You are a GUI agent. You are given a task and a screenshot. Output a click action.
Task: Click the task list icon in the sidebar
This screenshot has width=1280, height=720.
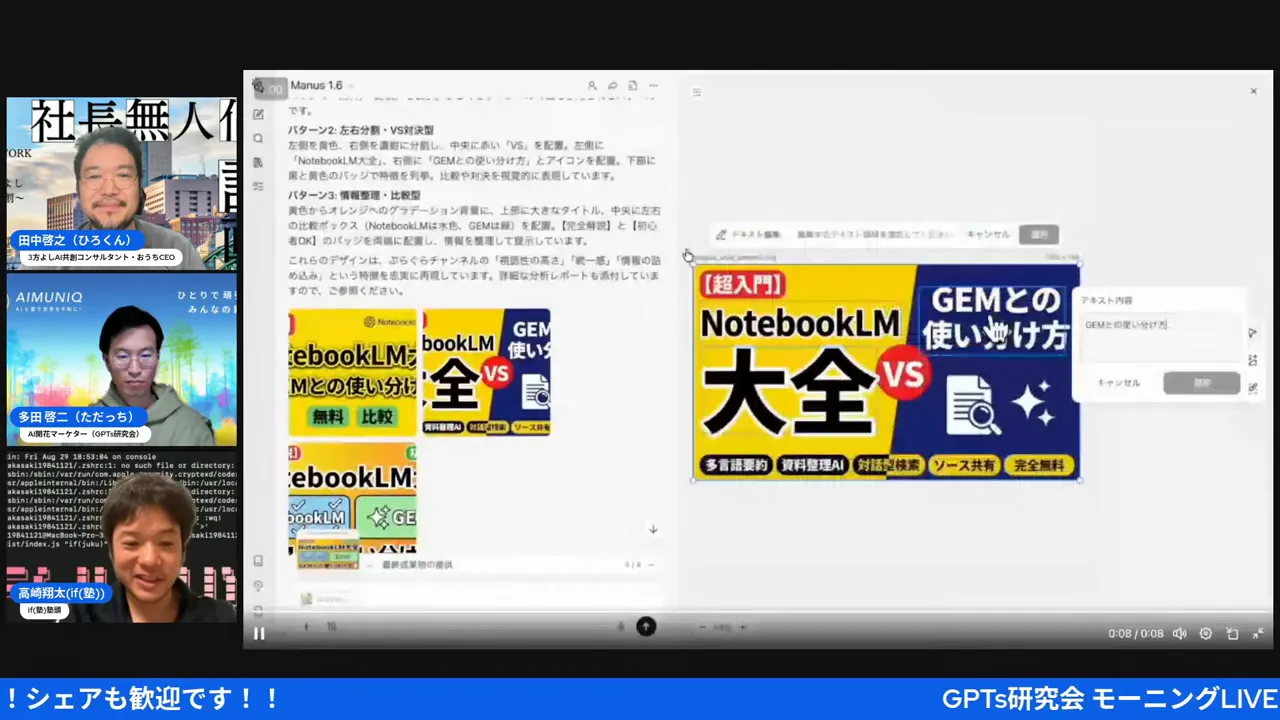pyautogui.click(x=258, y=184)
